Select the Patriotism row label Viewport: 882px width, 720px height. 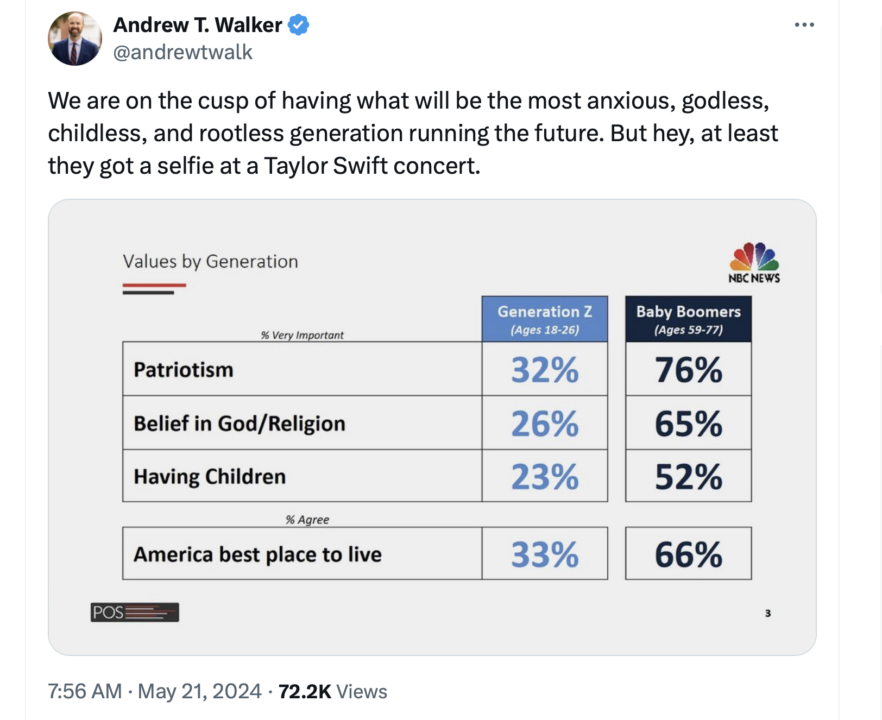(184, 369)
